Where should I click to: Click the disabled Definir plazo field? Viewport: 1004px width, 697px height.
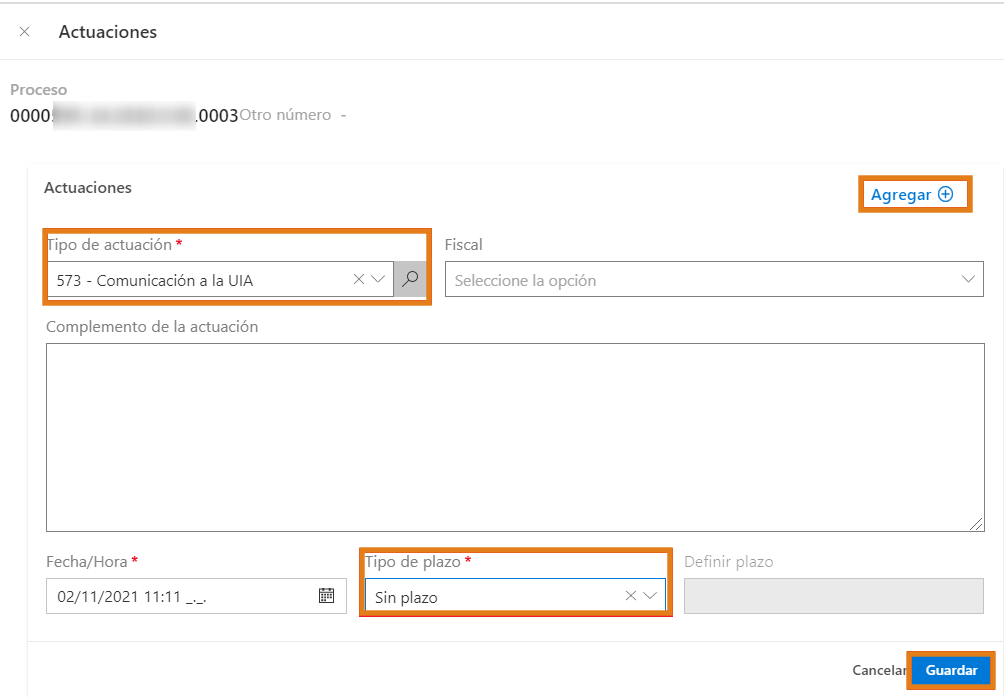pyautogui.click(x=833, y=596)
